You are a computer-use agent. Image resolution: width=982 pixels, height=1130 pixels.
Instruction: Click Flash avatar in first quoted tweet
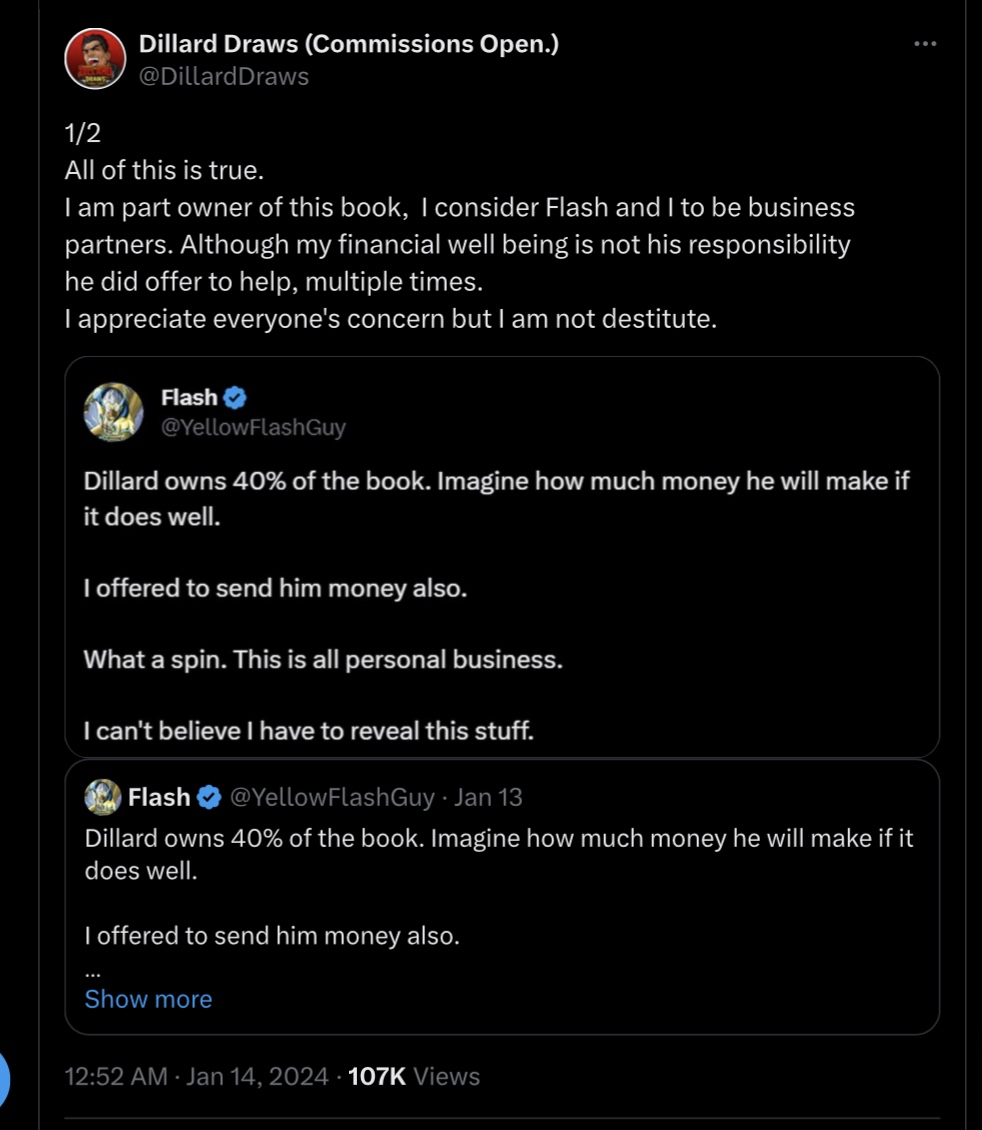point(113,411)
